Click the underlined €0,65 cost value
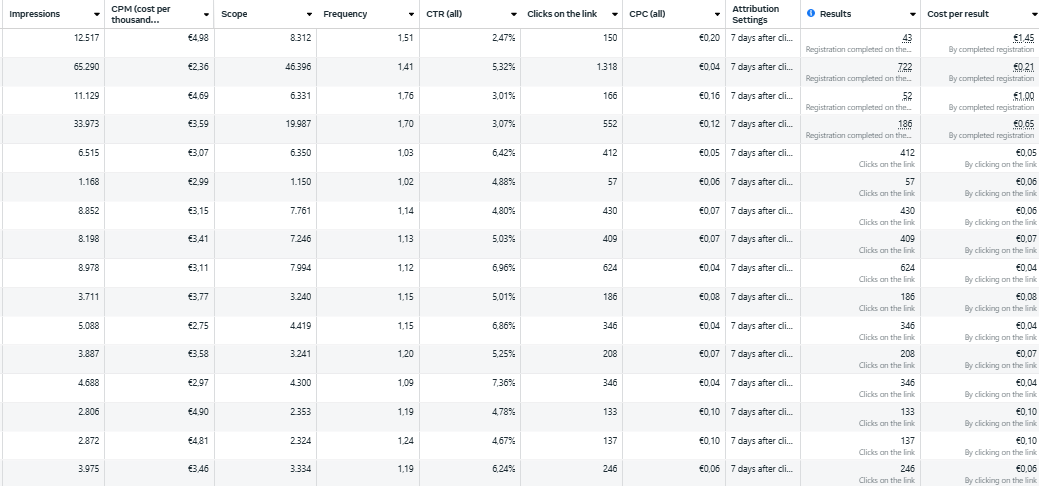 (x=1023, y=124)
